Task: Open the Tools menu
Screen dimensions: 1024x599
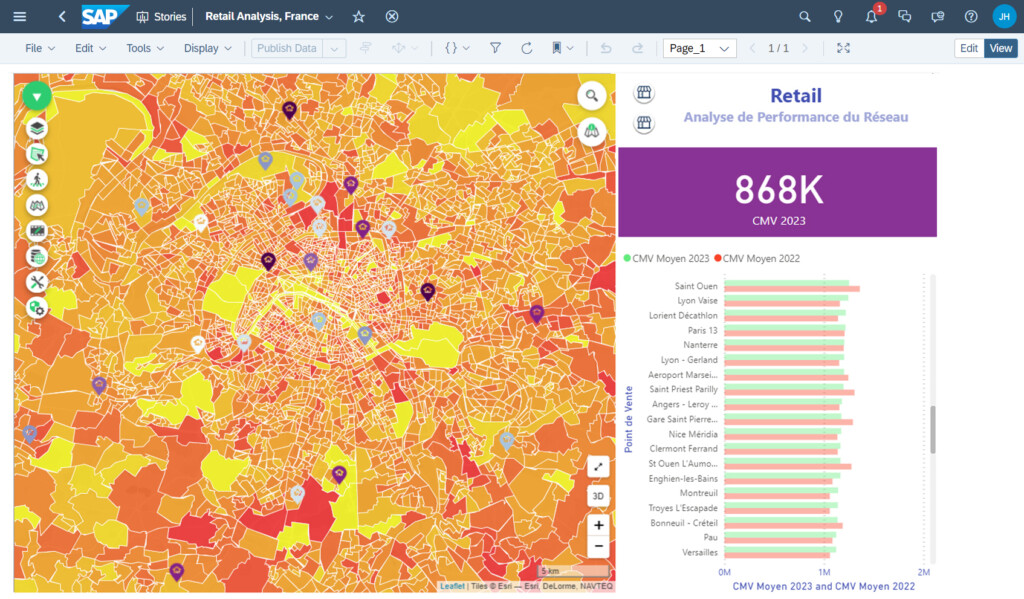Action: (x=144, y=48)
